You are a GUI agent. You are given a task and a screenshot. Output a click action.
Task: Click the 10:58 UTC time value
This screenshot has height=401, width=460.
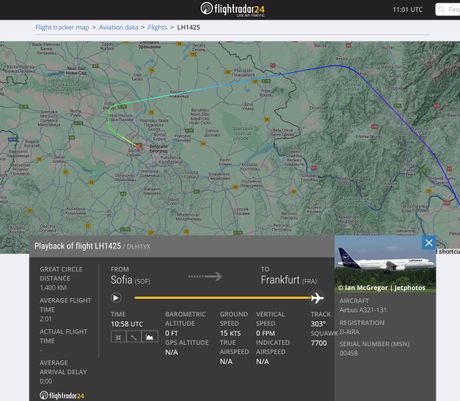pos(127,324)
